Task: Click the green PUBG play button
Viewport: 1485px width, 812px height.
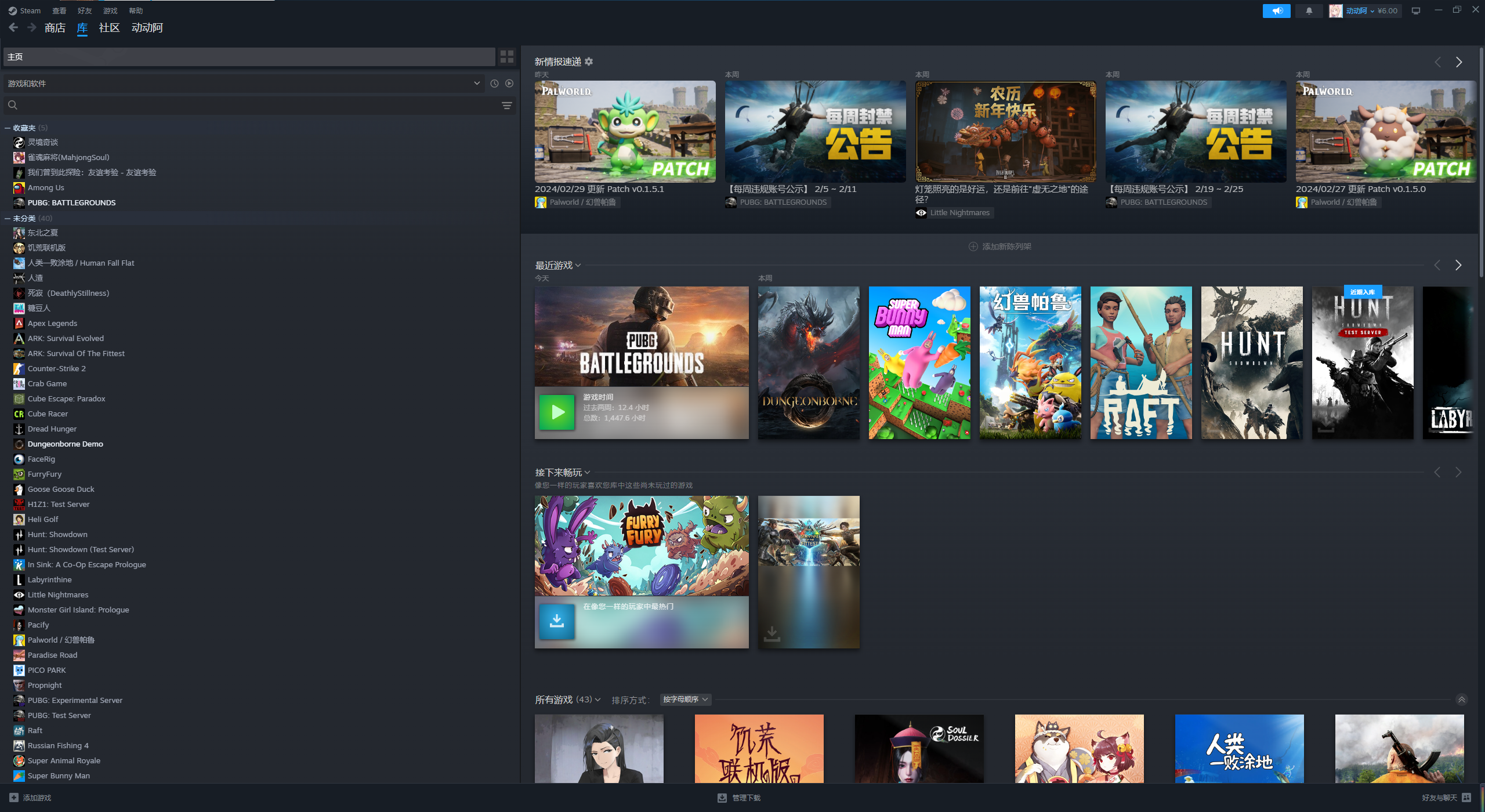Action: (557, 412)
